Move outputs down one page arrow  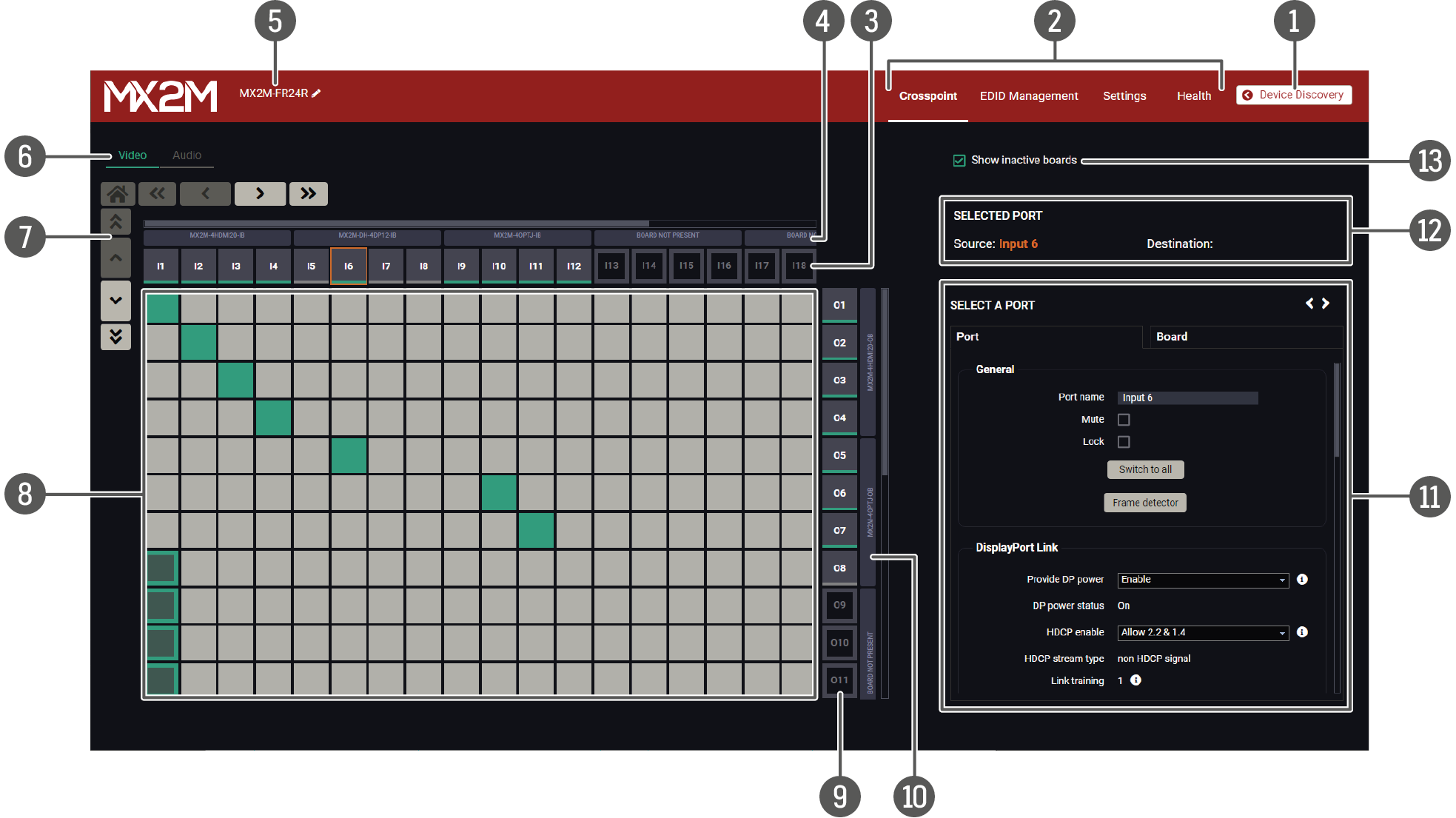click(x=116, y=301)
